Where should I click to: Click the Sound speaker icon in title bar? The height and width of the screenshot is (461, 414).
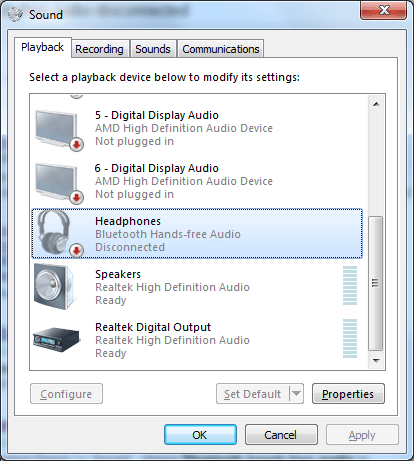15,14
